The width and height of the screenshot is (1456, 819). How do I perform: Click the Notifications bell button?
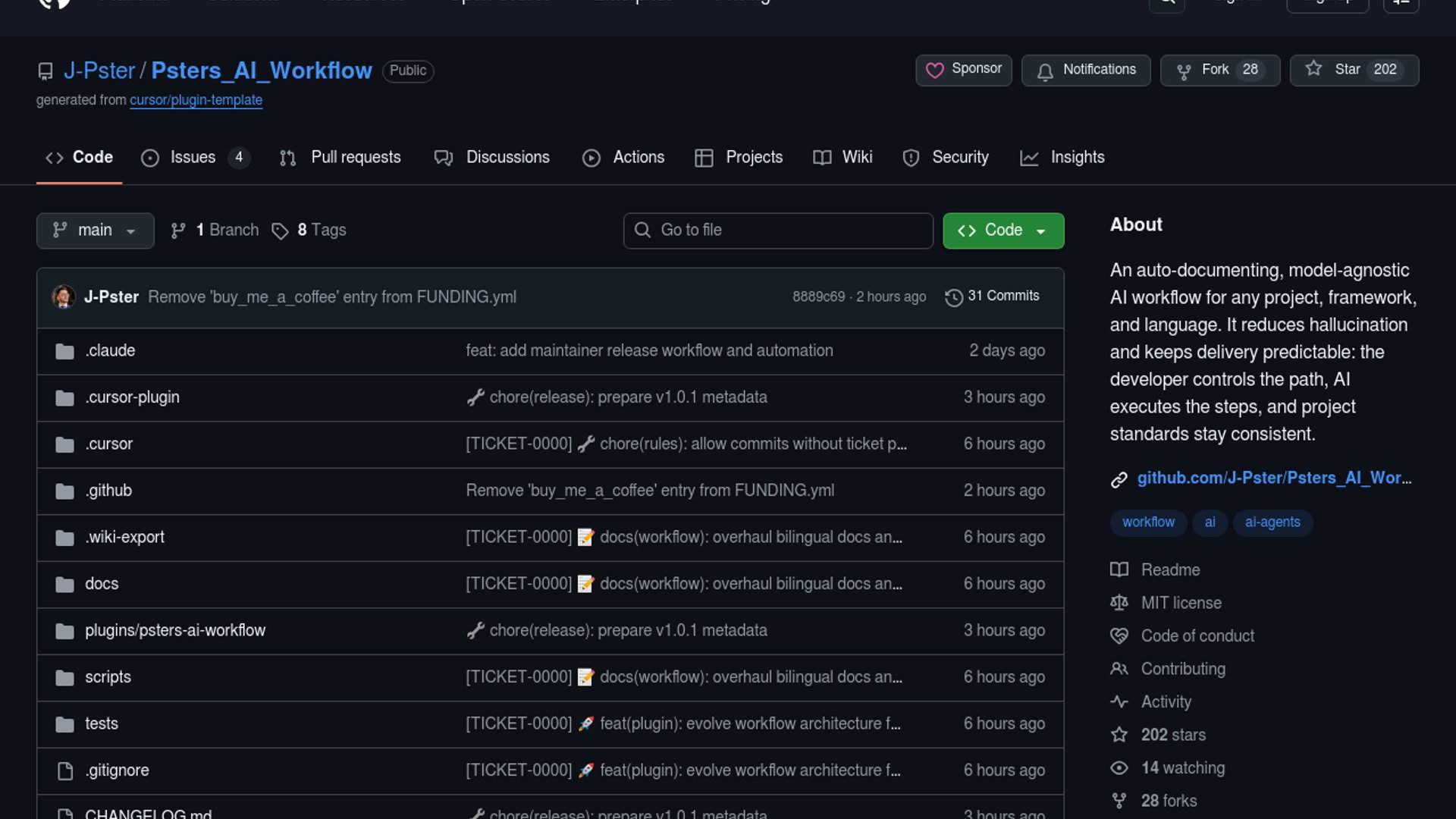pyautogui.click(x=1085, y=70)
